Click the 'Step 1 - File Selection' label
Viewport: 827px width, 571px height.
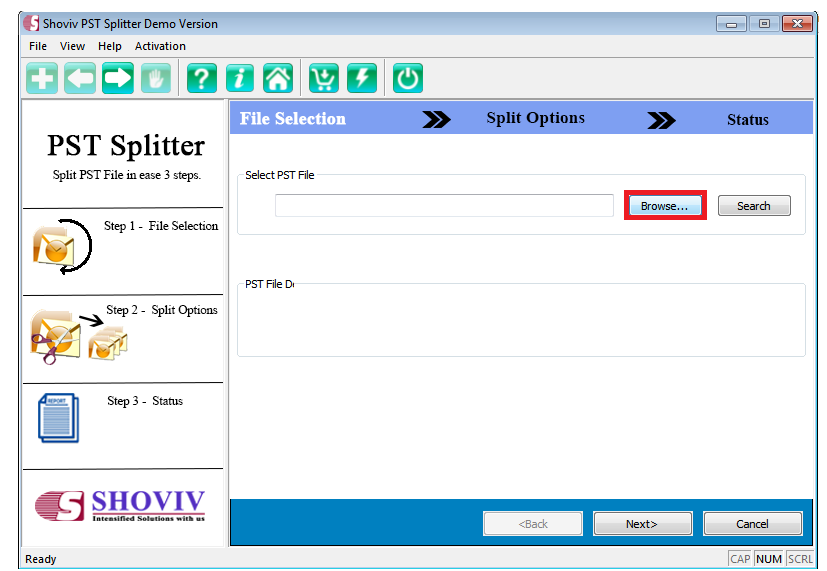(161, 226)
